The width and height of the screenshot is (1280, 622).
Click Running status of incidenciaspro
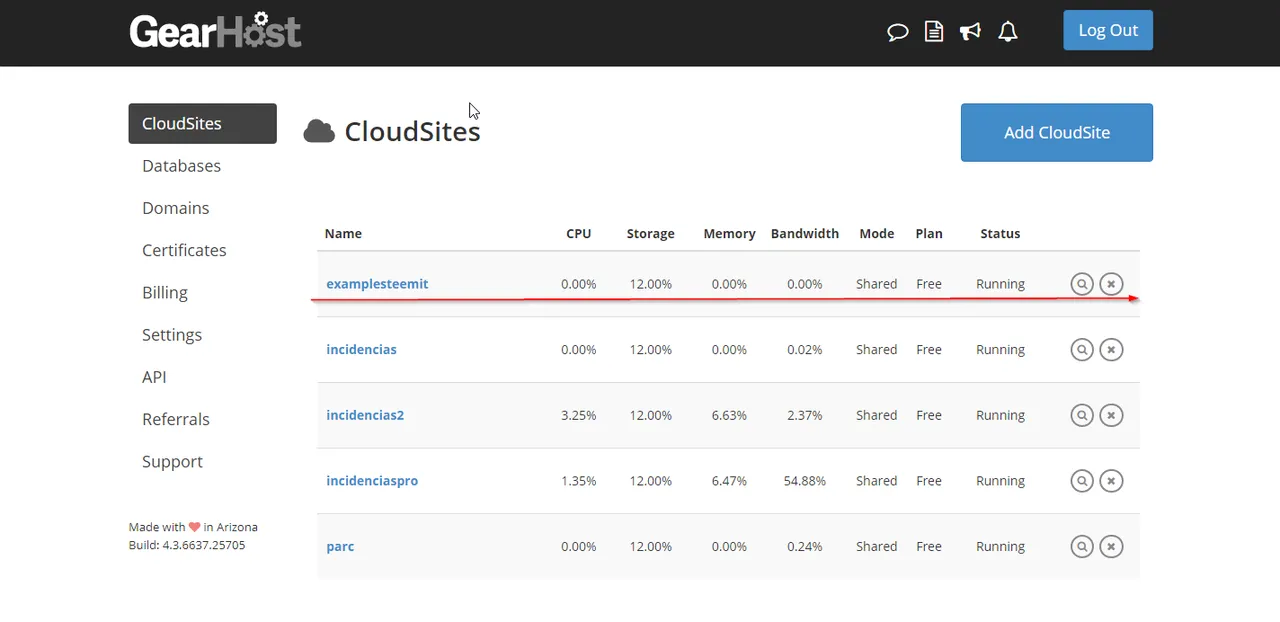click(1000, 481)
